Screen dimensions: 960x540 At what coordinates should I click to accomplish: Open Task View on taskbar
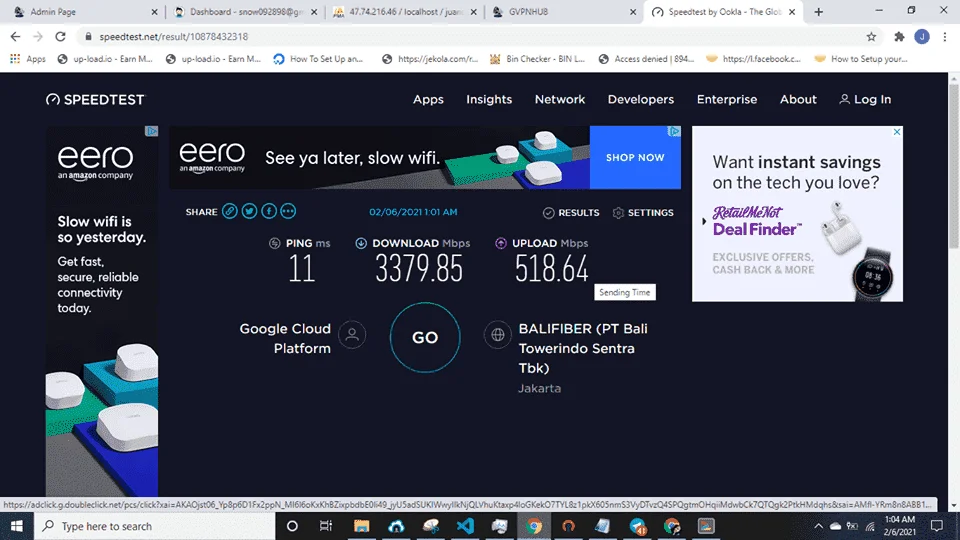[x=326, y=526]
